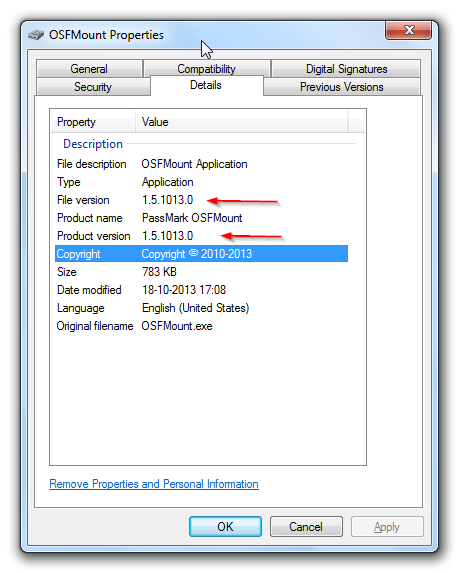Select the Language property label

(x=81, y=308)
